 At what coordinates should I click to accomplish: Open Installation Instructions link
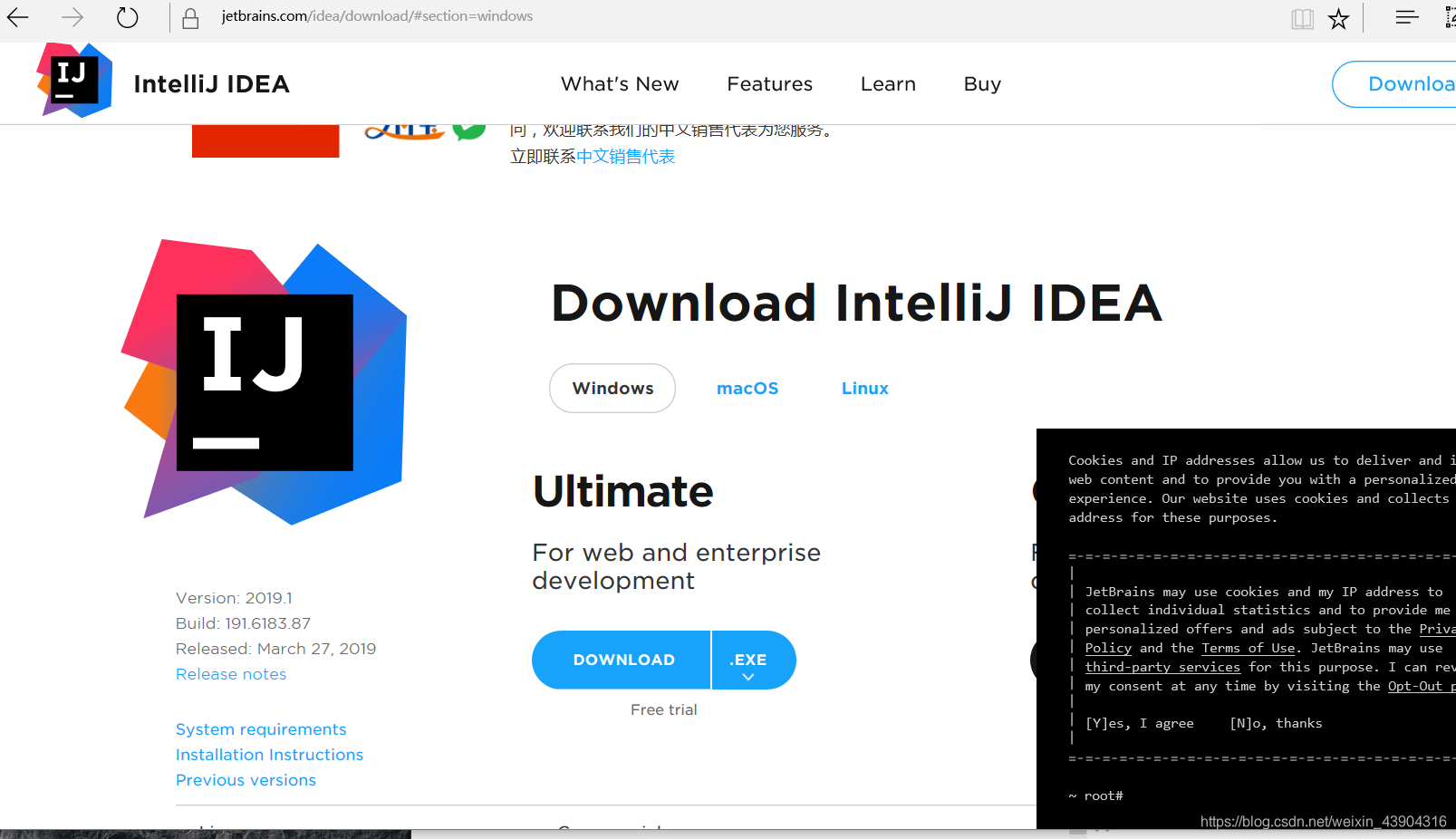(269, 755)
